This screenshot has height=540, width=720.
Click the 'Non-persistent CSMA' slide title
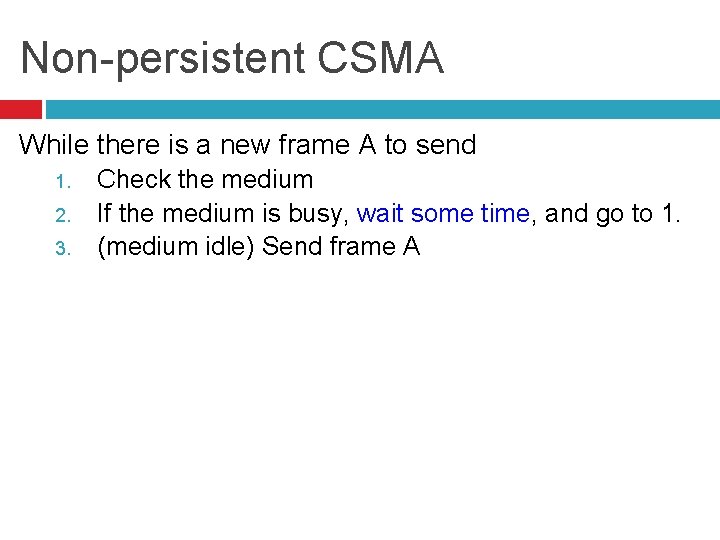click(x=232, y=58)
